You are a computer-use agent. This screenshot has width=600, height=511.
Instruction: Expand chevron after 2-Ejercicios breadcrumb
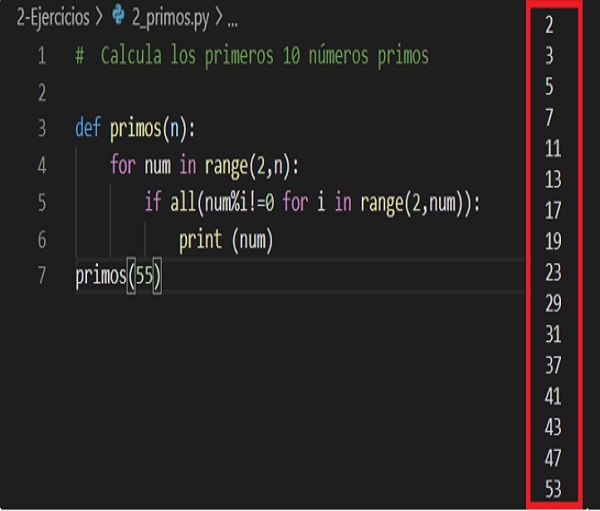click(x=99, y=17)
